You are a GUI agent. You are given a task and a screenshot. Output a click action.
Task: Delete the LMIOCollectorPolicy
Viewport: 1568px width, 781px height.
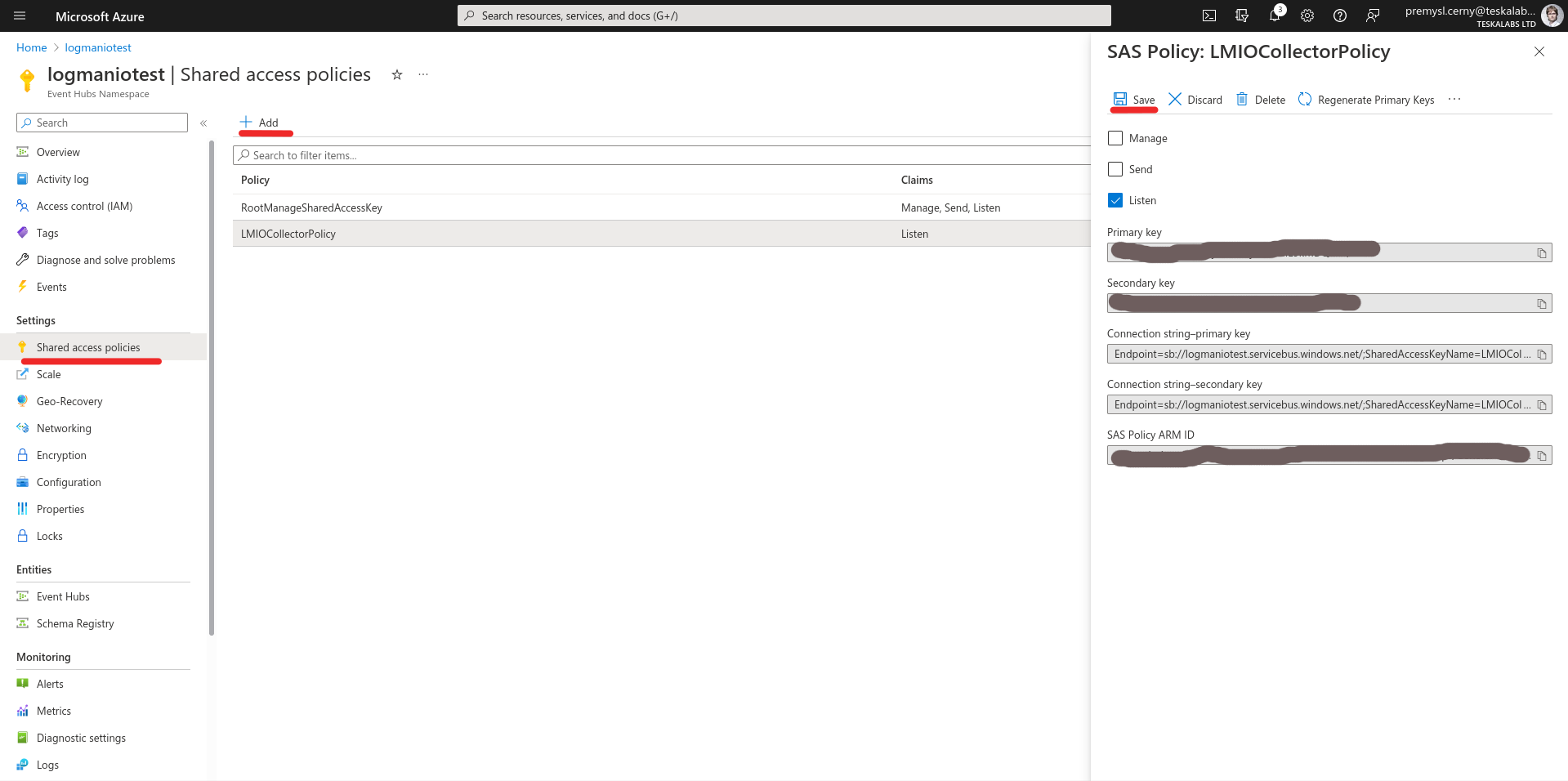point(1261,100)
